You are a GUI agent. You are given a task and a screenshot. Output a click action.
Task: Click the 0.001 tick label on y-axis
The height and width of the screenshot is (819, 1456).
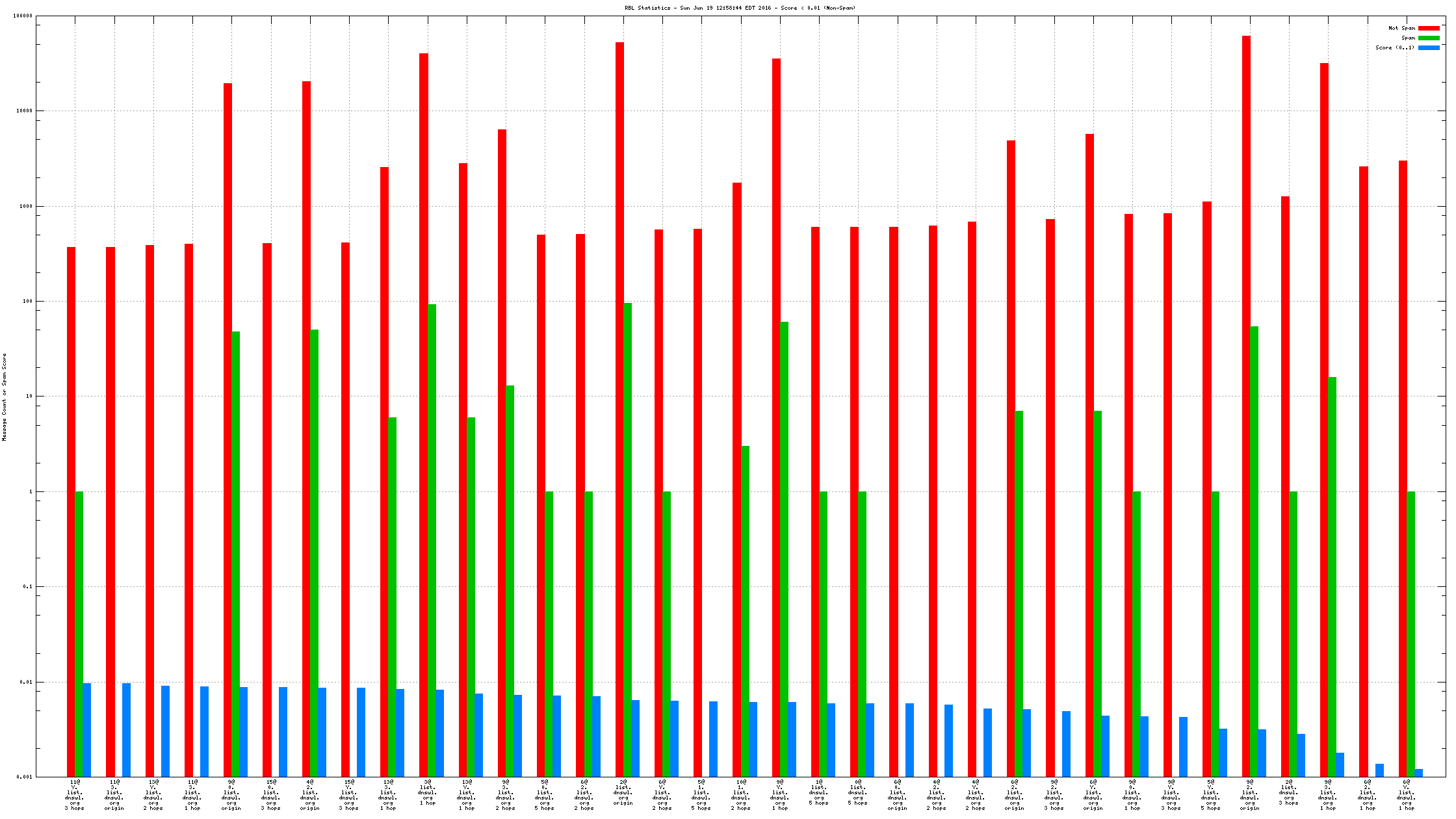23,777
